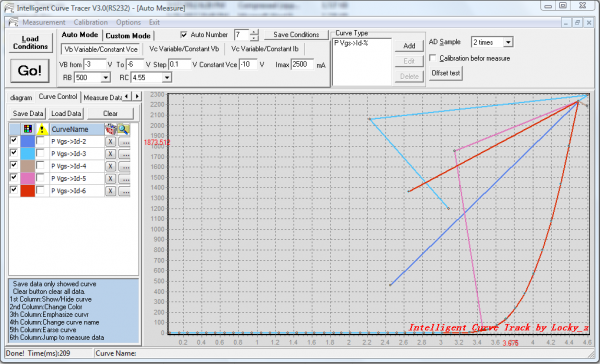Screen dimensions: 600x364
Task: Click the magnifier jump-to-data header icon
Action: tap(124, 129)
